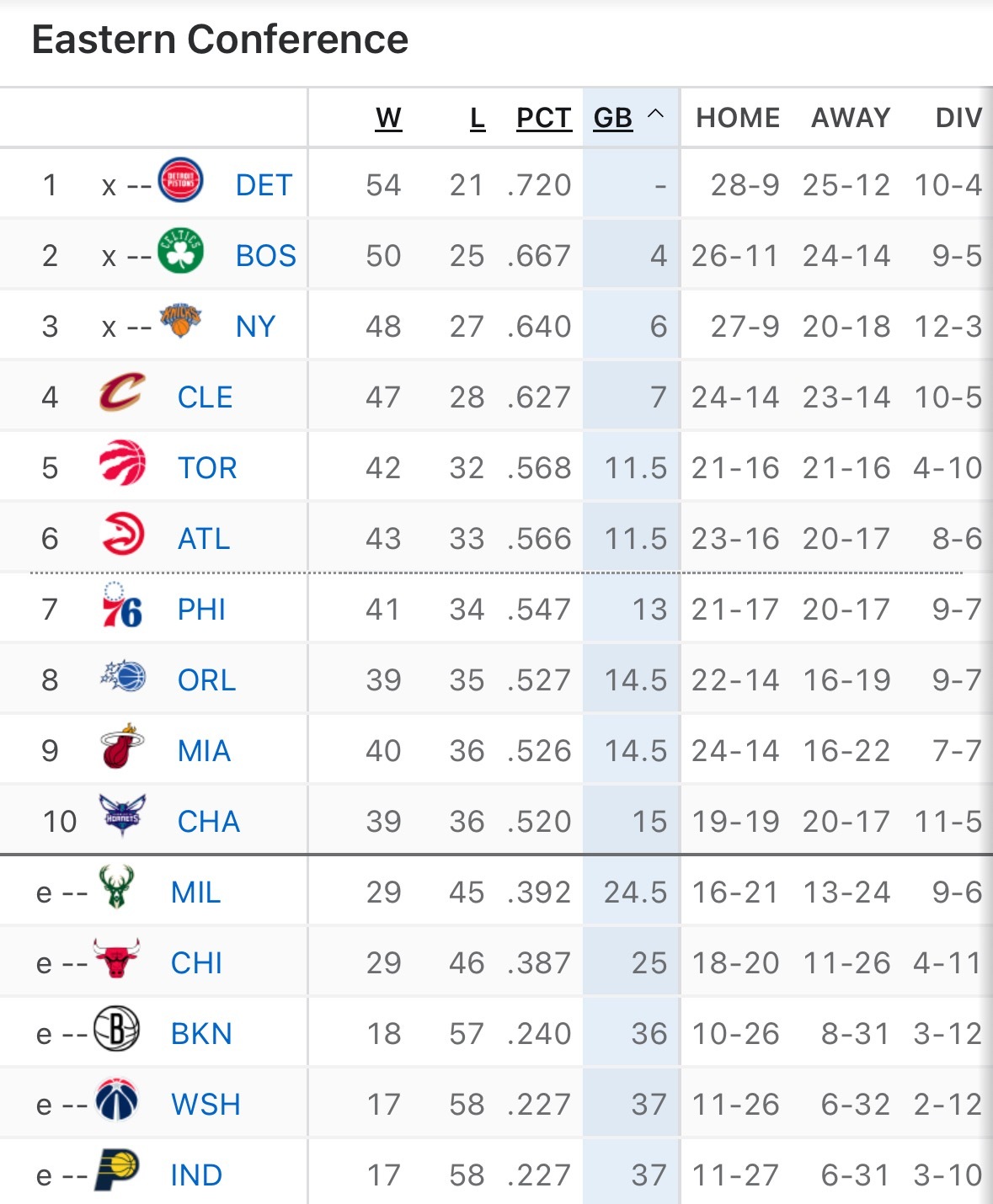Click the Boston Celtics logo icon
The width and height of the screenshot is (993, 1204).
[180, 251]
